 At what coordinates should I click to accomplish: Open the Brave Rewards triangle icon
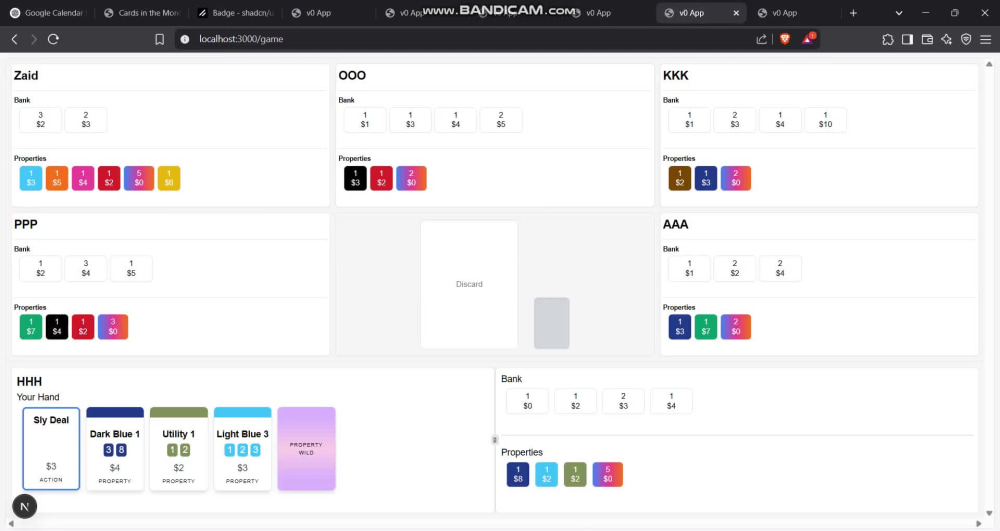click(807, 38)
